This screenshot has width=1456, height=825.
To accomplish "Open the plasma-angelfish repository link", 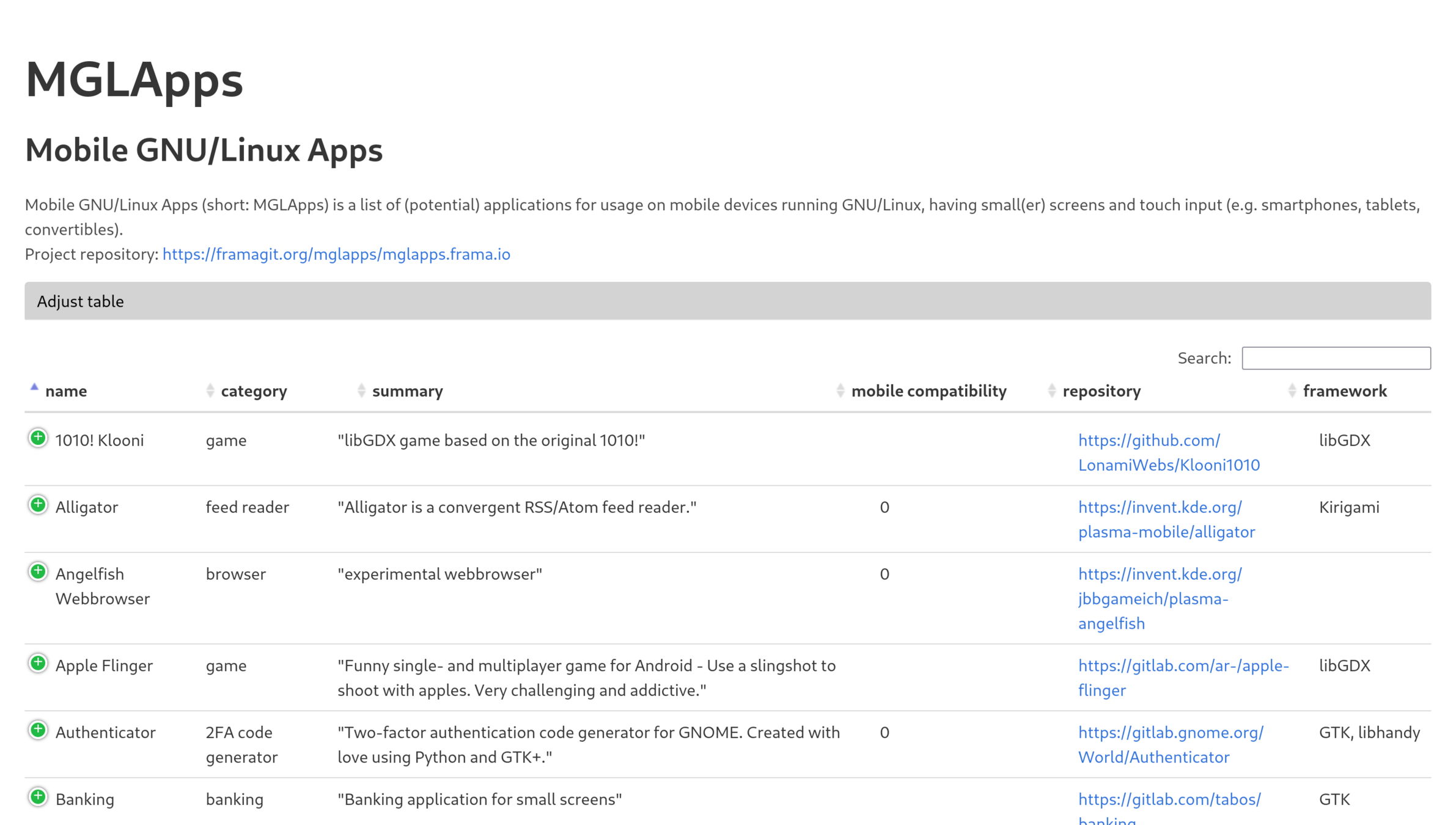I will (1159, 599).
